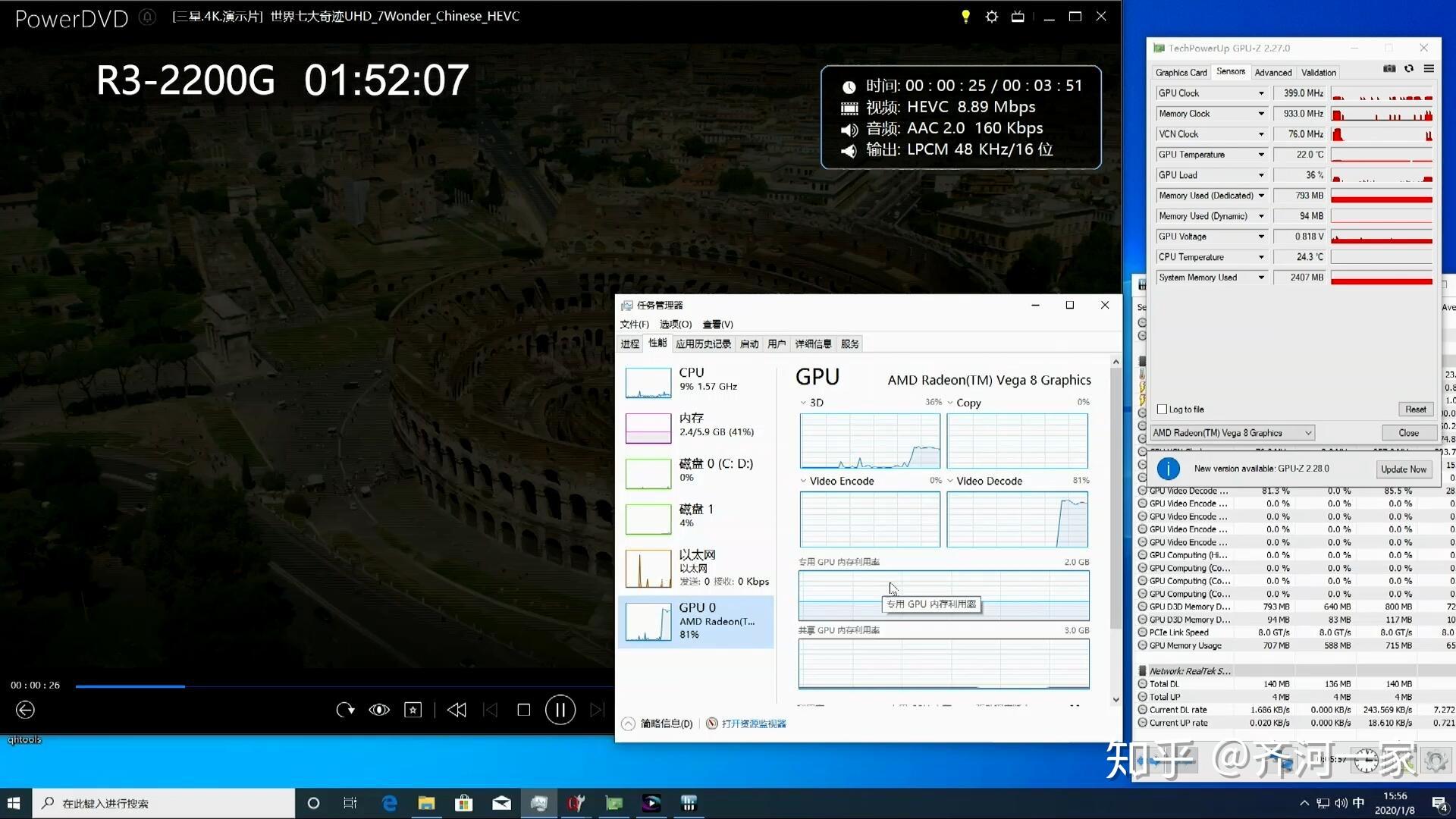
Task: Enable Log to file checkbox
Action: [x=1162, y=409]
